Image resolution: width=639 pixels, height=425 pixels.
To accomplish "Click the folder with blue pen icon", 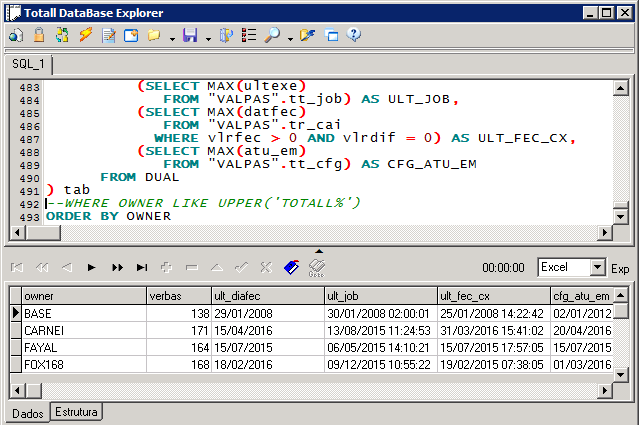I will pos(308,35).
